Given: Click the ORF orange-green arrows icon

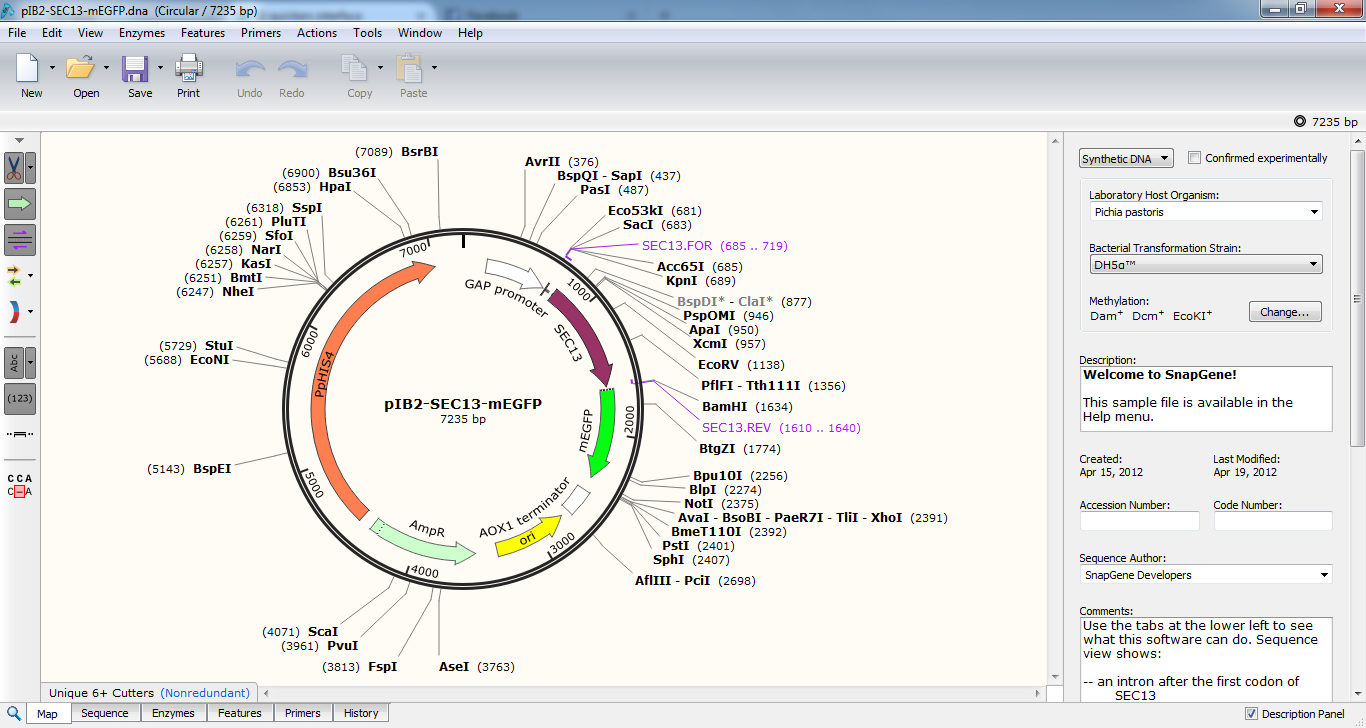Looking at the screenshot, I should coord(14,275).
